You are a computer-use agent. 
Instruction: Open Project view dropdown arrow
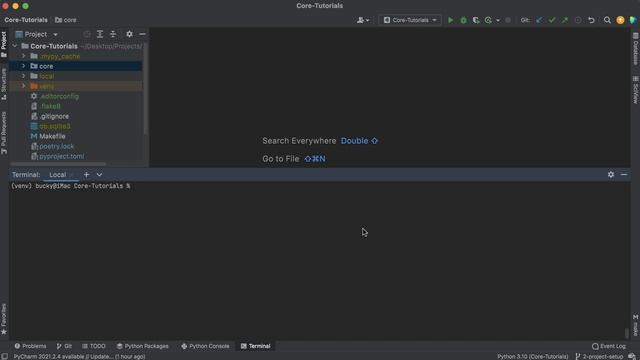(x=56, y=35)
